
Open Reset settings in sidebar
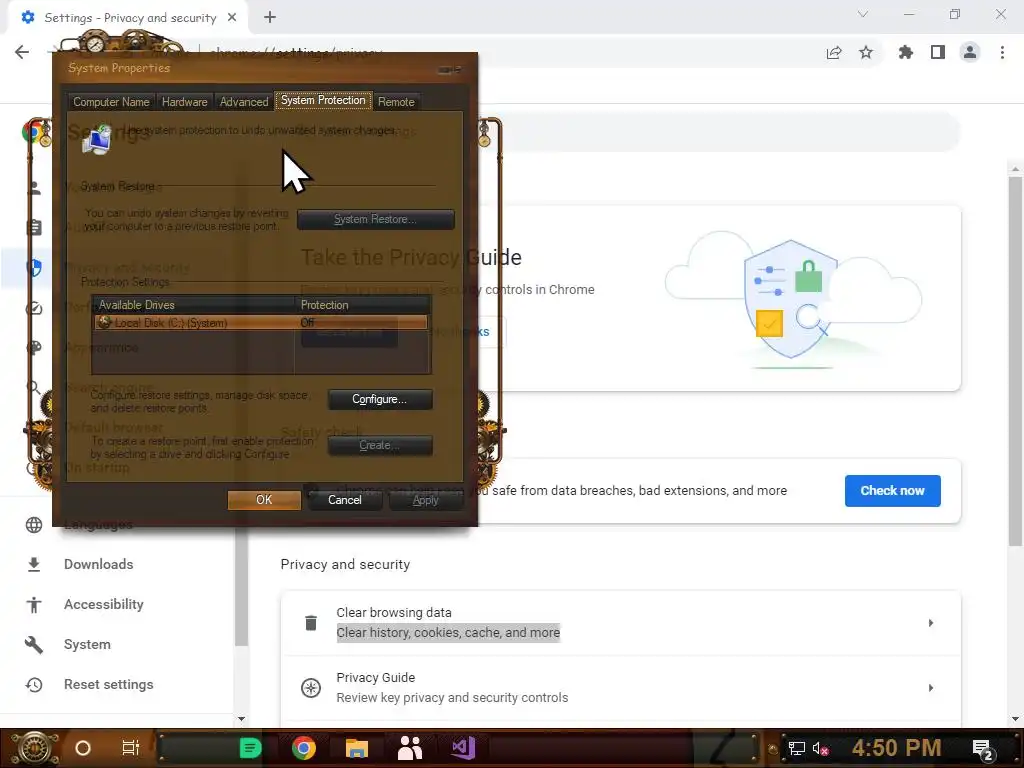pos(108,684)
